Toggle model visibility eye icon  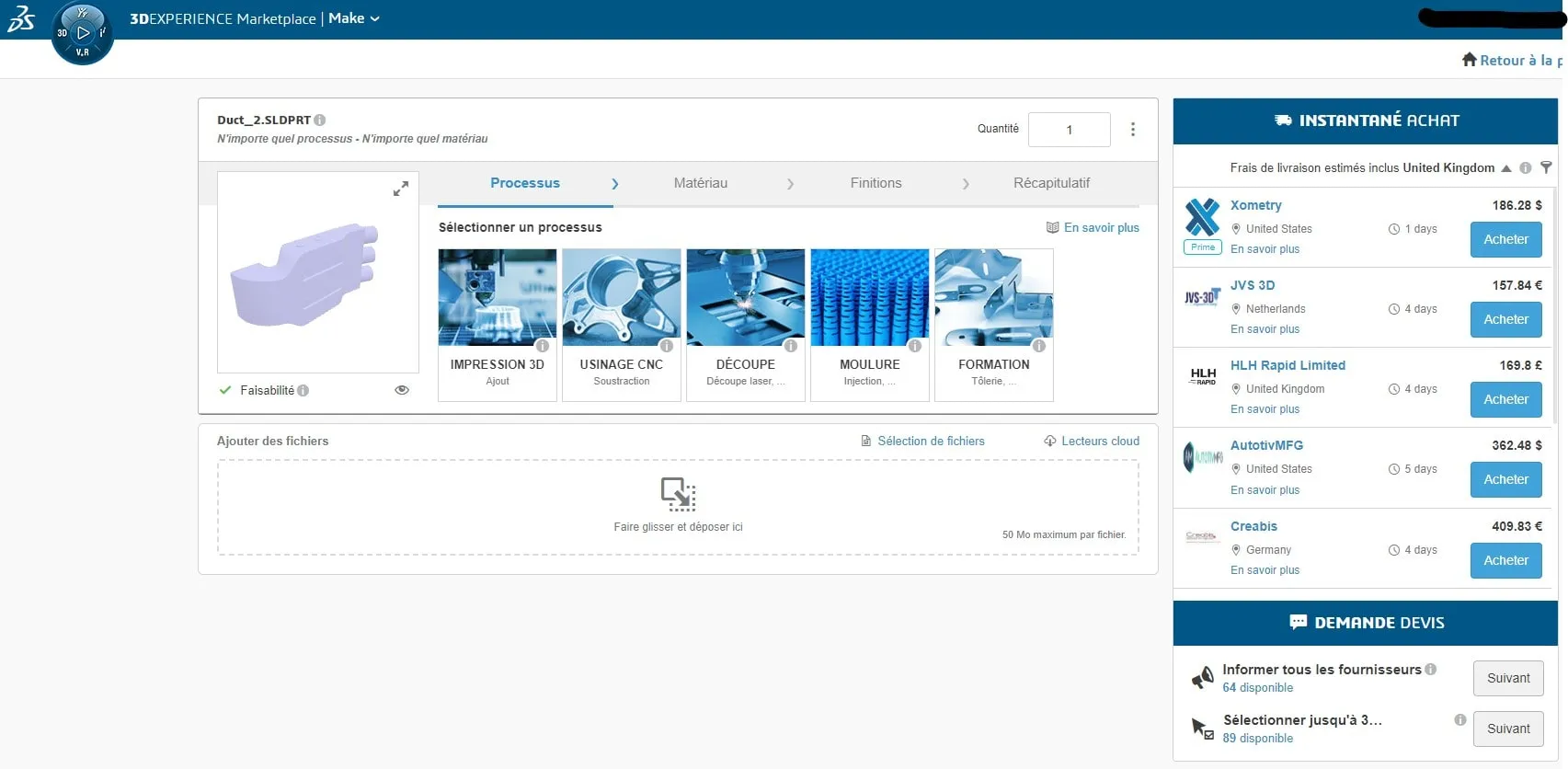[402, 390]
